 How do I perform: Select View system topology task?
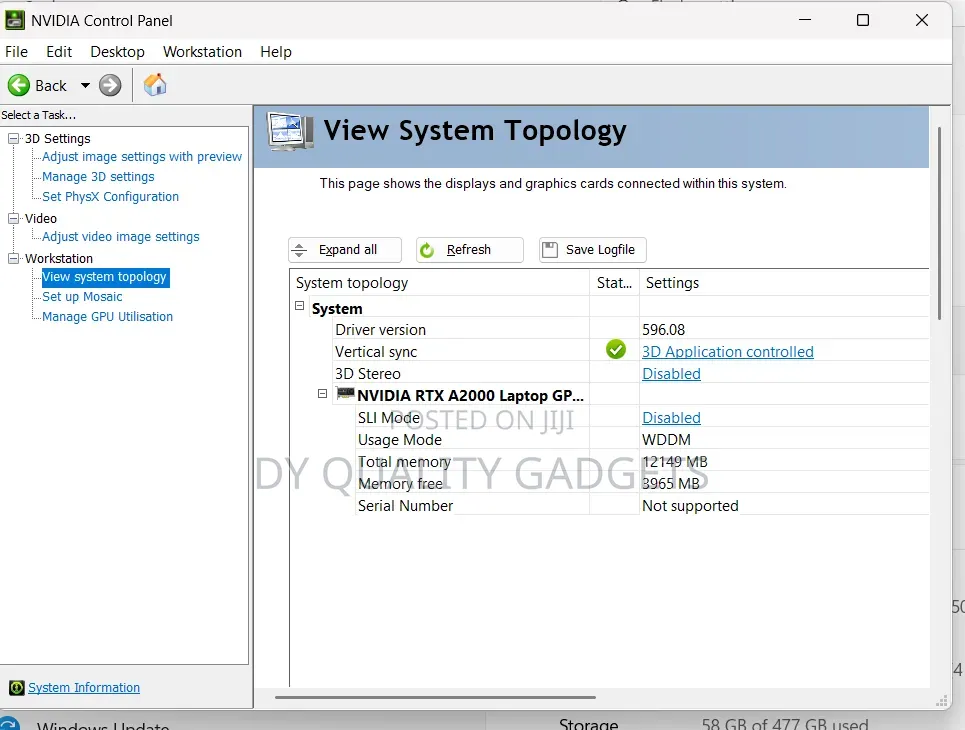tap(105, 277)
